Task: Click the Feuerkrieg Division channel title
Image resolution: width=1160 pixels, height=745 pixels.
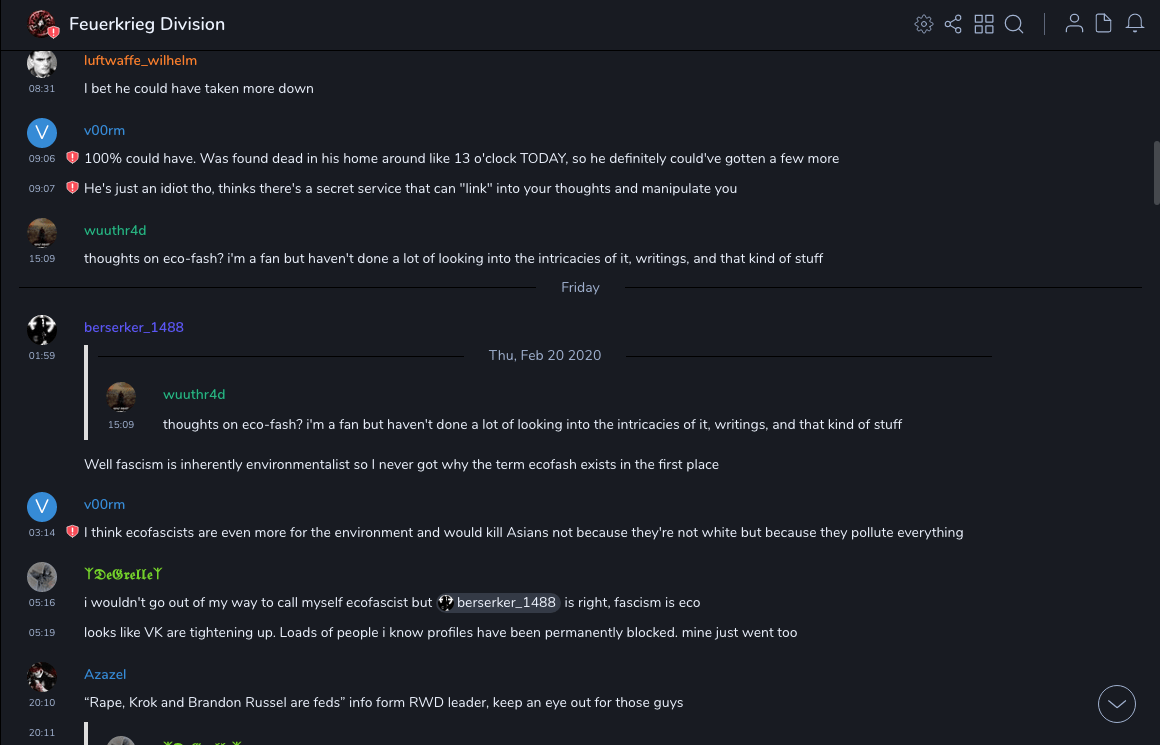Action: 147,24
